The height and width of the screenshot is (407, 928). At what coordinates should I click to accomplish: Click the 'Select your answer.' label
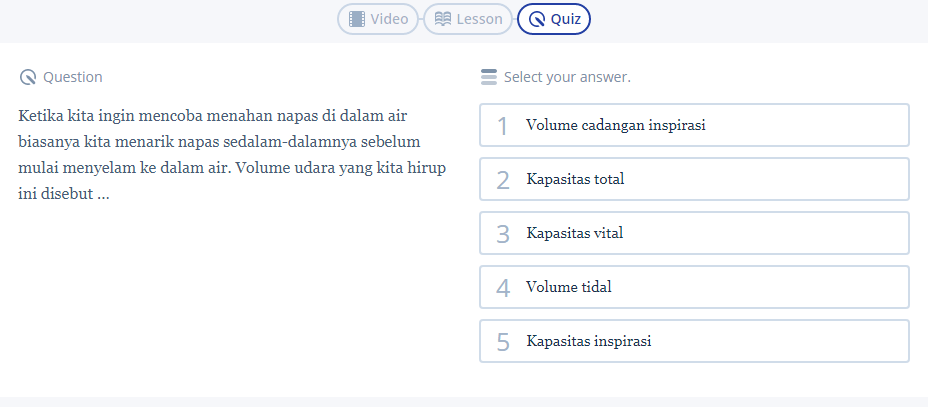click(567, 77)
